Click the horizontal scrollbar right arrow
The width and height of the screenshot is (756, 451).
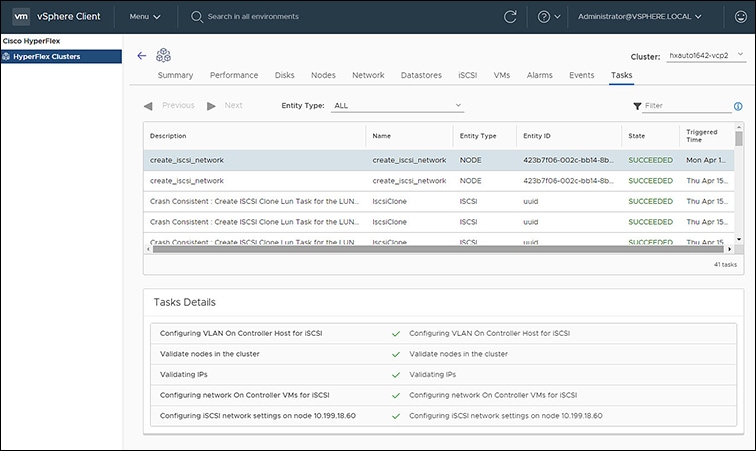(x=729, y=249)
